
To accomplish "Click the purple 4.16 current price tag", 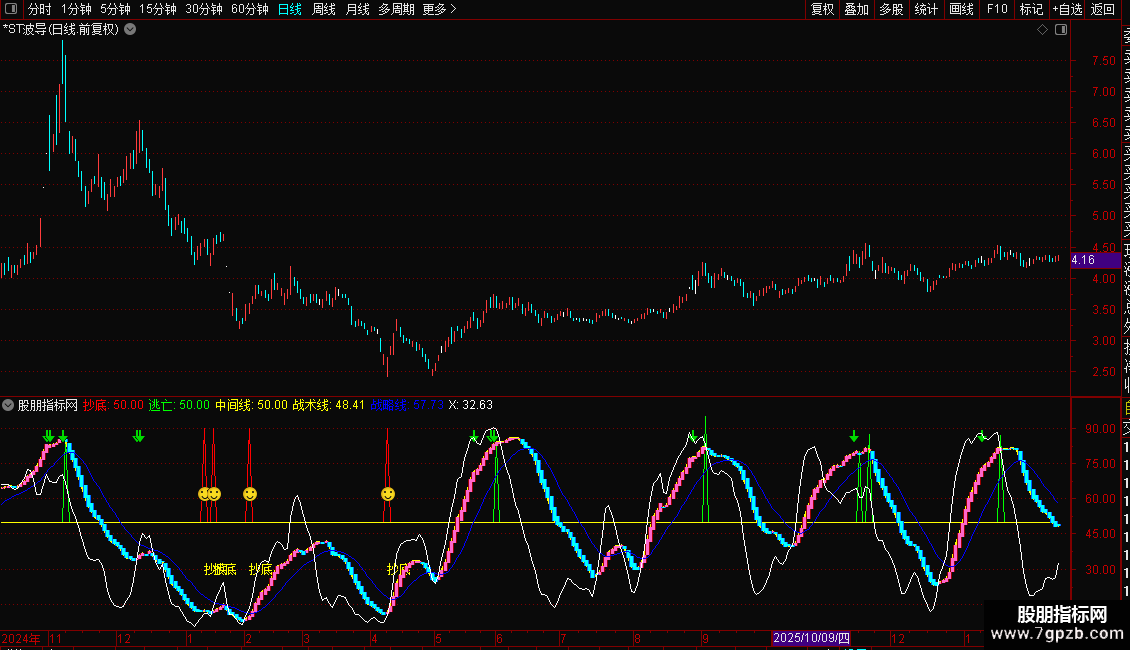I will (x=1083, y=260).
